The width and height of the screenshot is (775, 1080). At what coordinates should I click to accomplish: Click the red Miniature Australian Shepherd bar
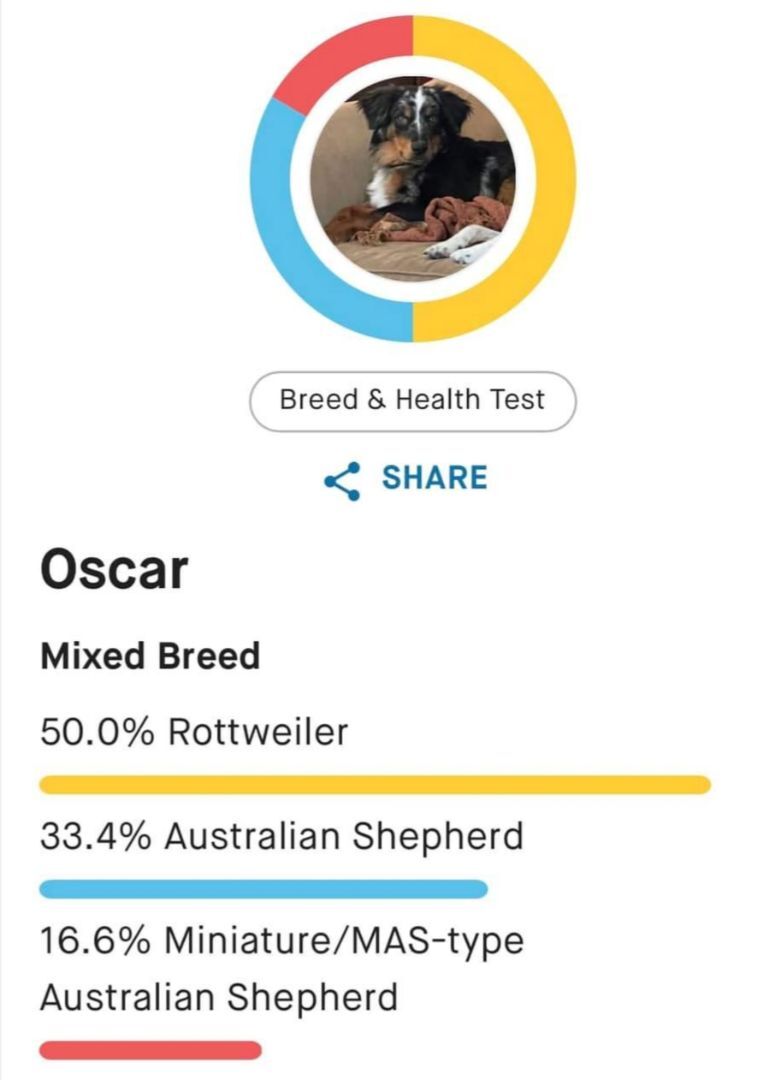coord(151,1050)
